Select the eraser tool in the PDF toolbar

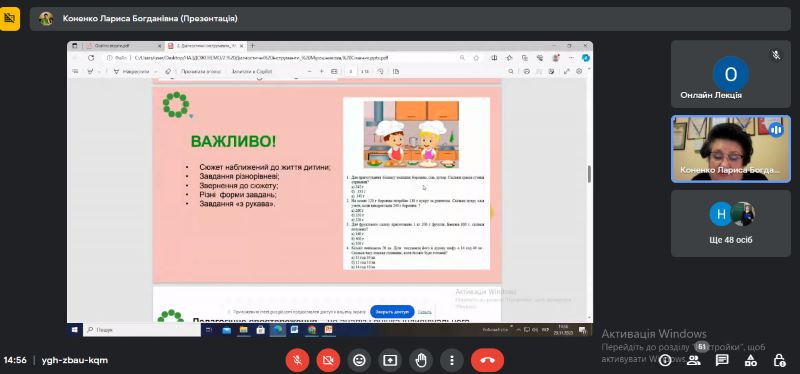click(x=167, y=71)
